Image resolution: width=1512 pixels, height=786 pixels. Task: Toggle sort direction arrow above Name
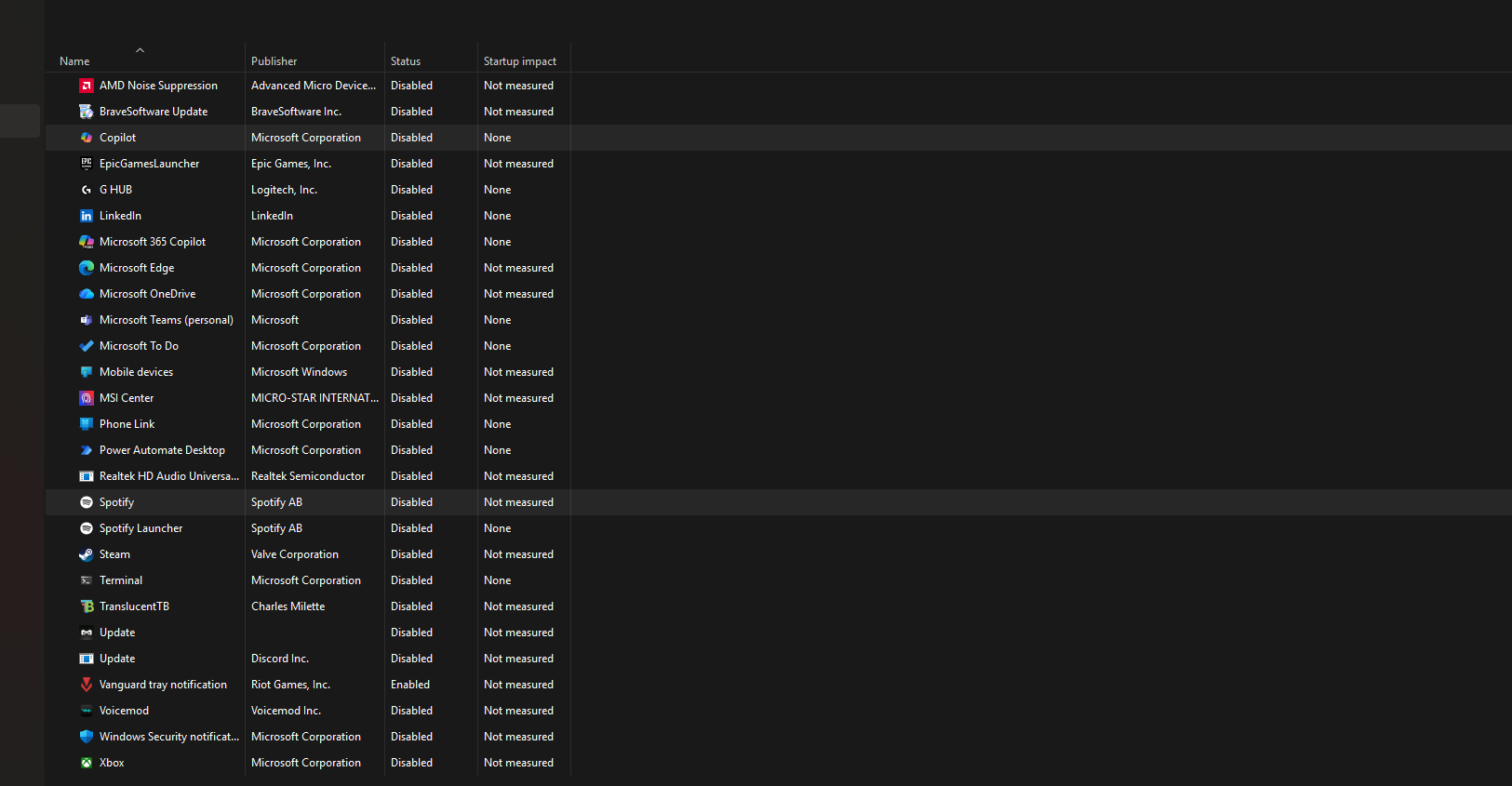(x=140, y=50)
